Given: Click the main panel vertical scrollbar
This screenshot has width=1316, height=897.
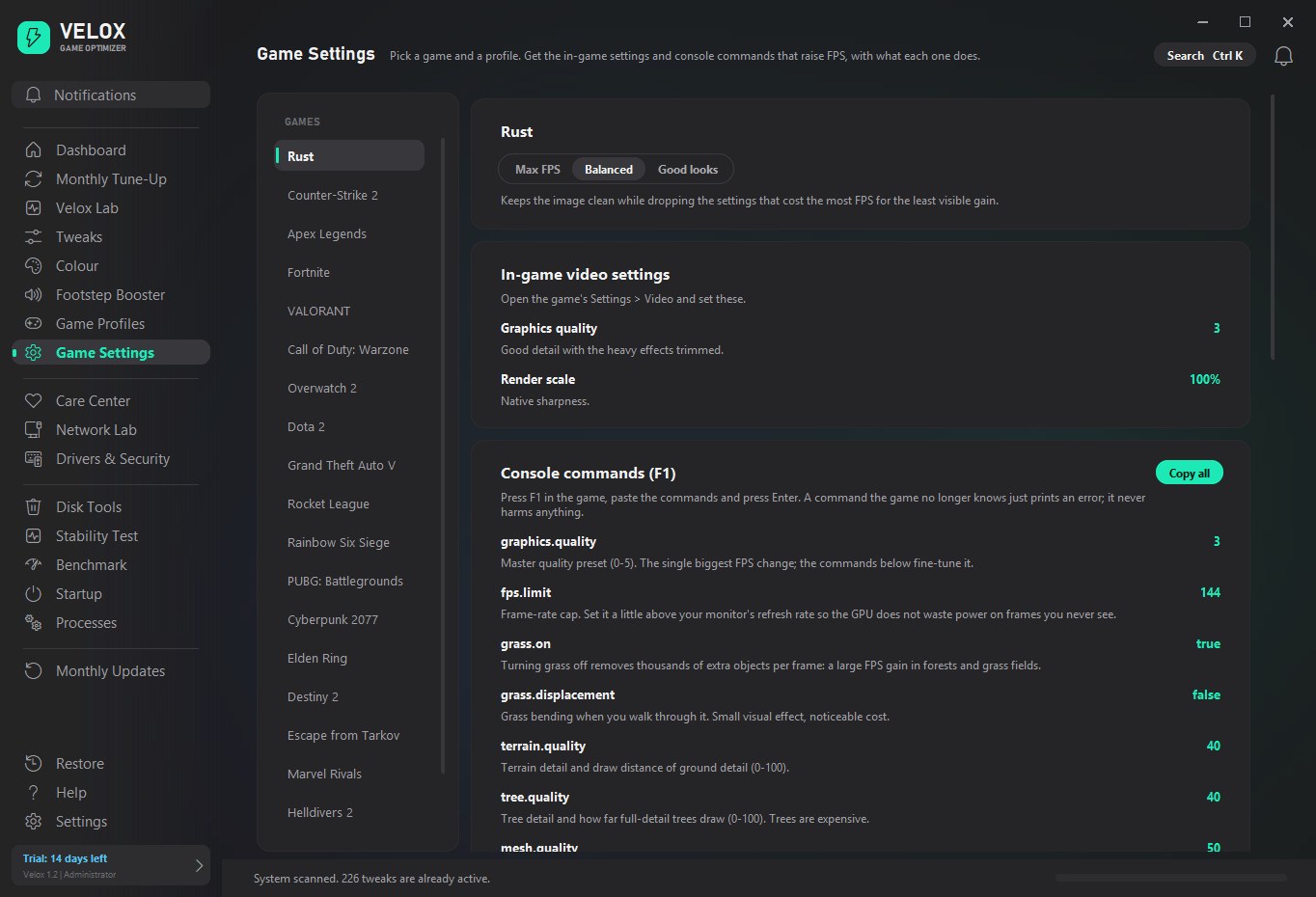Looking at the screenshot, I should [x=1273, y=227].
